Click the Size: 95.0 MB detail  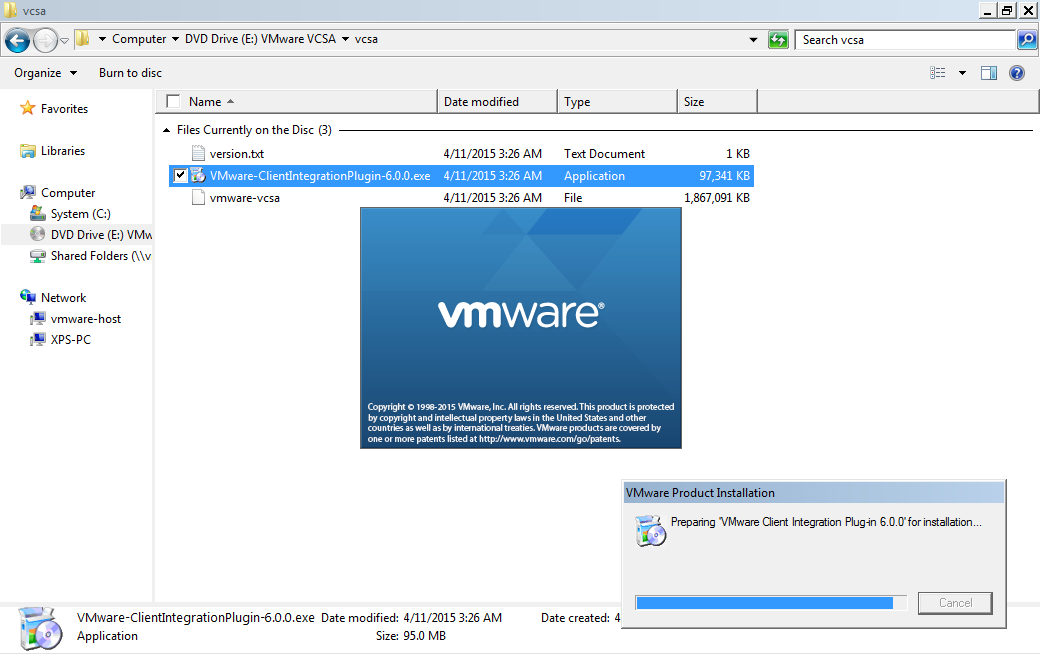tap(411, 636)
